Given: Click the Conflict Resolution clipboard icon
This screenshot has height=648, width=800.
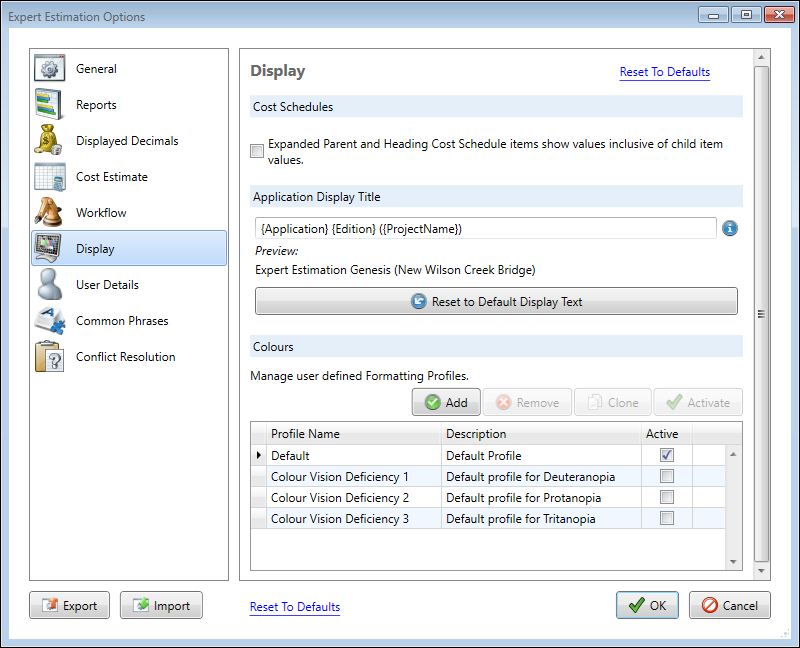Looking at the screenshot, I should point(50,357).
